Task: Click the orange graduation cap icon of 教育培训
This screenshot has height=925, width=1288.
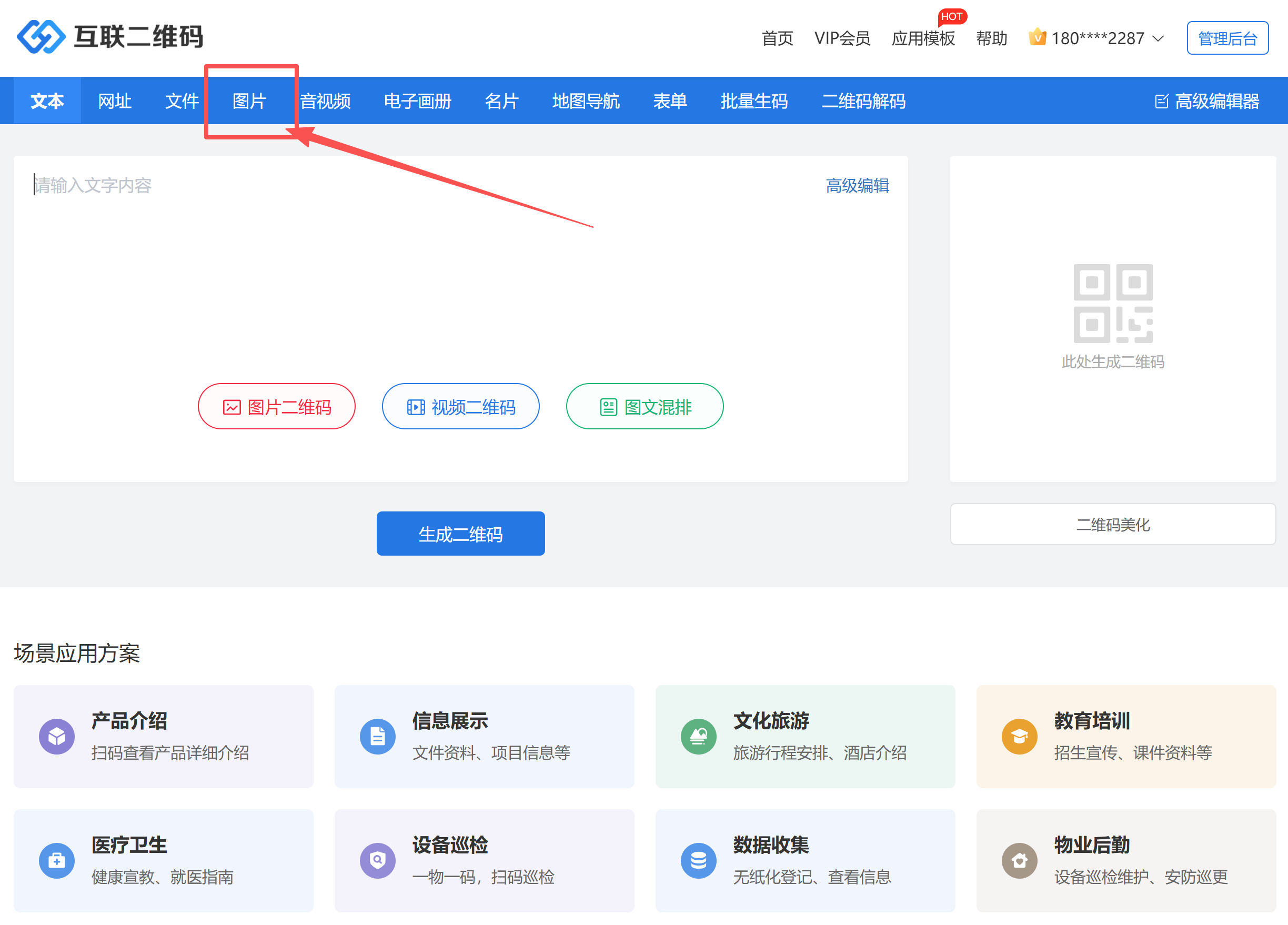Action: (1019, 737)
